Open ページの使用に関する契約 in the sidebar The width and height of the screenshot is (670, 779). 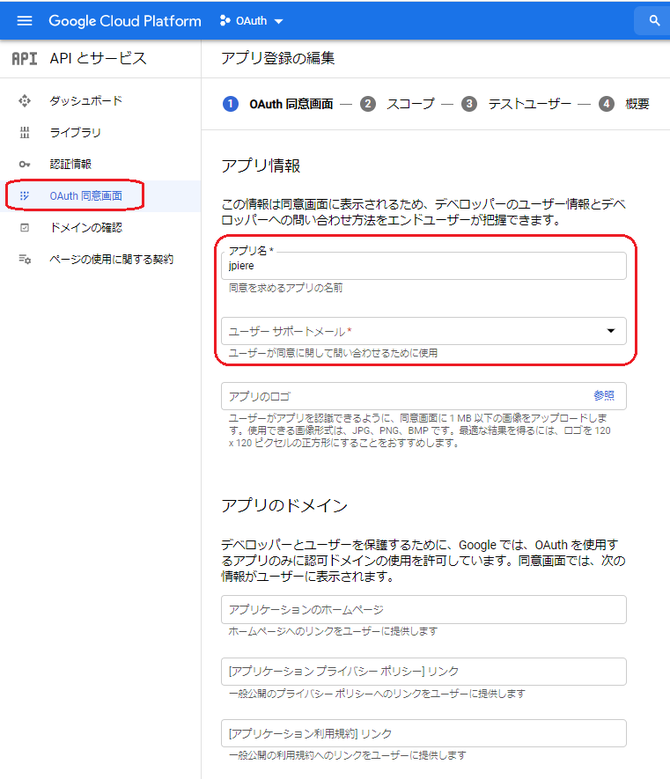[x=111, y=259]
